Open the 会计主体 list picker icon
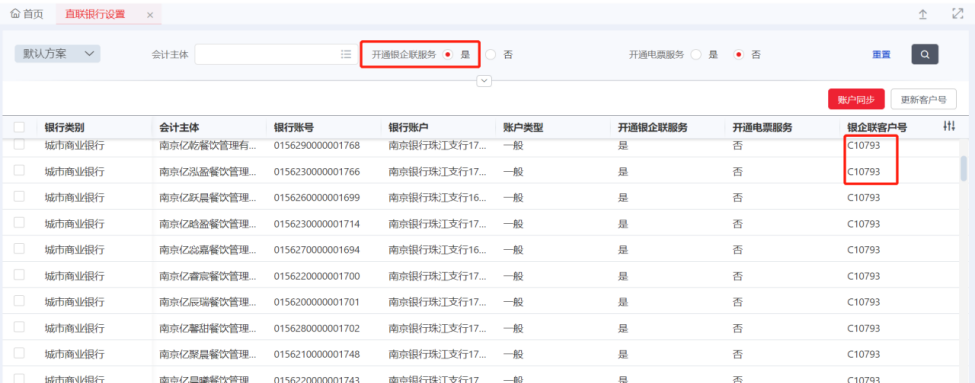This screenshot has width=975, height=383. click(346, 54)
